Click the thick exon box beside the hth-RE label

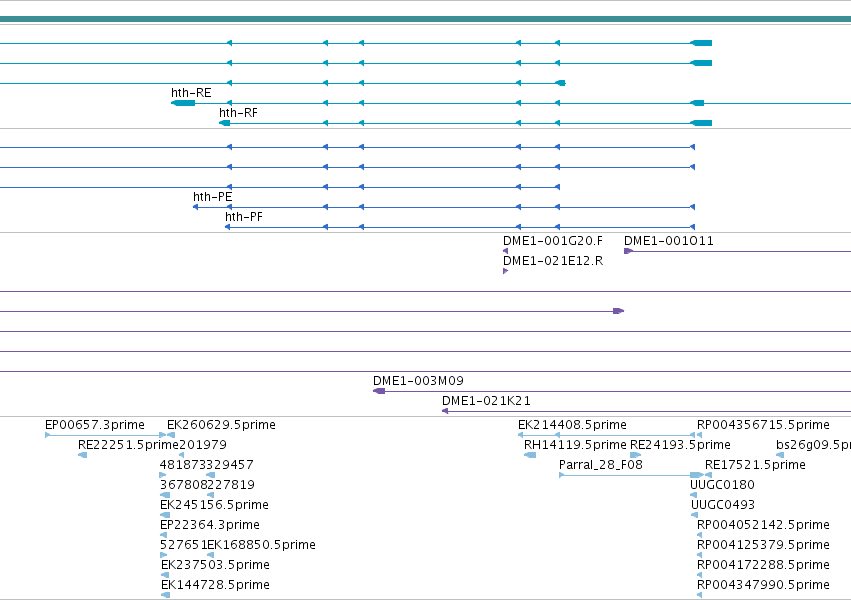pos(183,103)
